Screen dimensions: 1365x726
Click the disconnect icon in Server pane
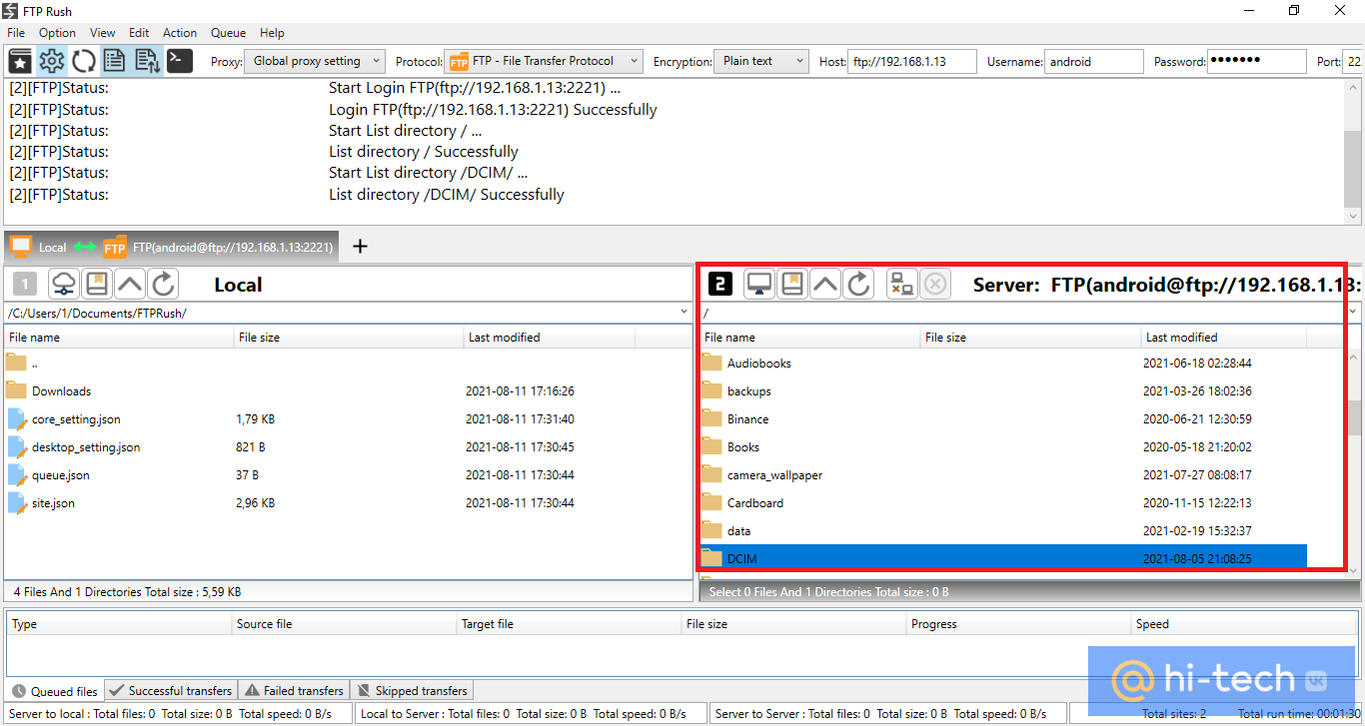coord(901,285)
